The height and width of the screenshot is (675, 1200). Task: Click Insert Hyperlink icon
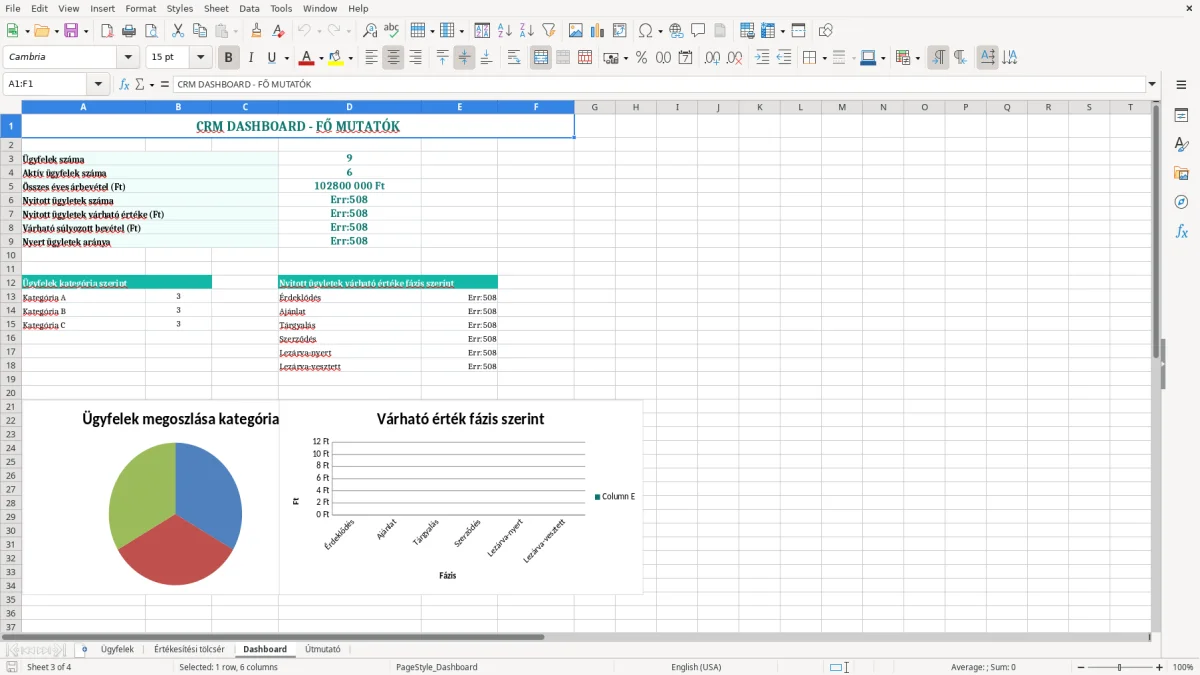[676, 31]
